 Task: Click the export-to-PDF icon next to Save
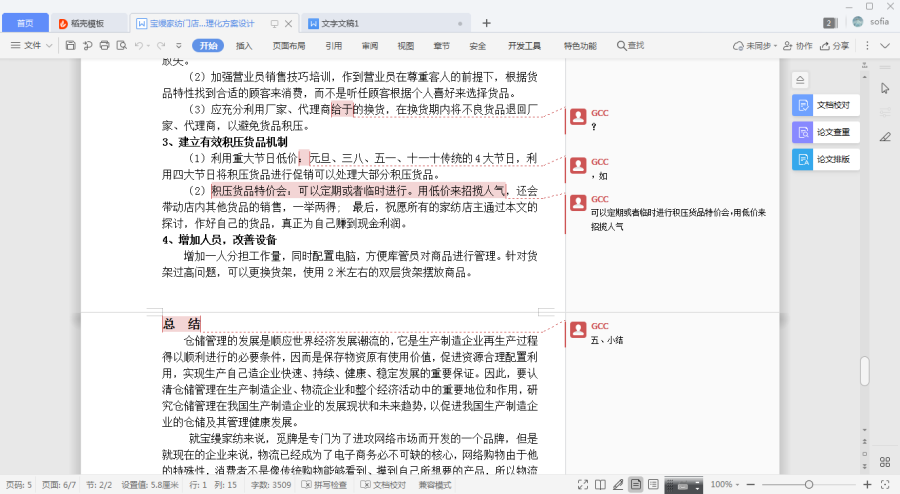tap(87, 45)
